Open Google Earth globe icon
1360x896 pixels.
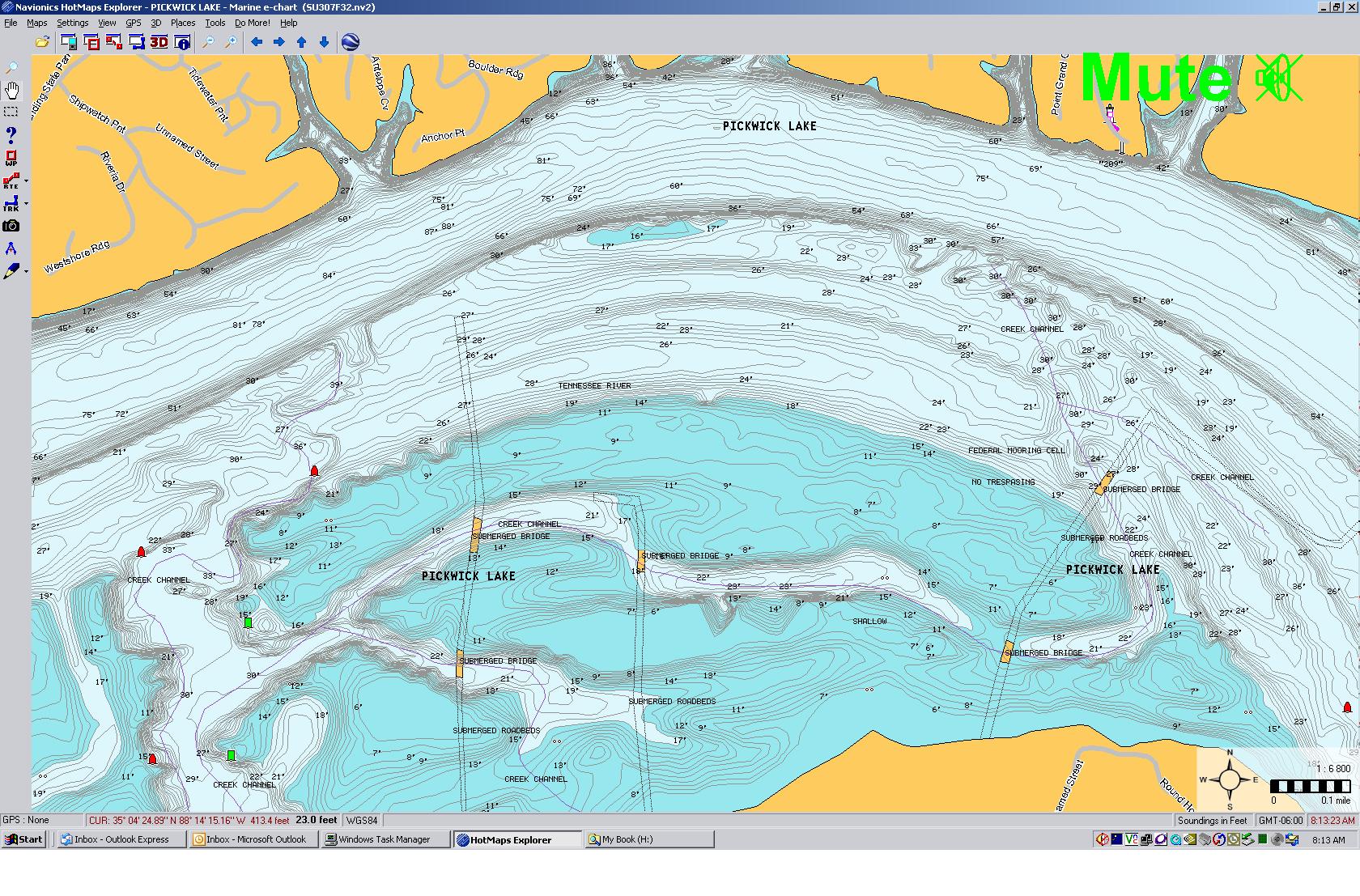click(x=351, y=42)
